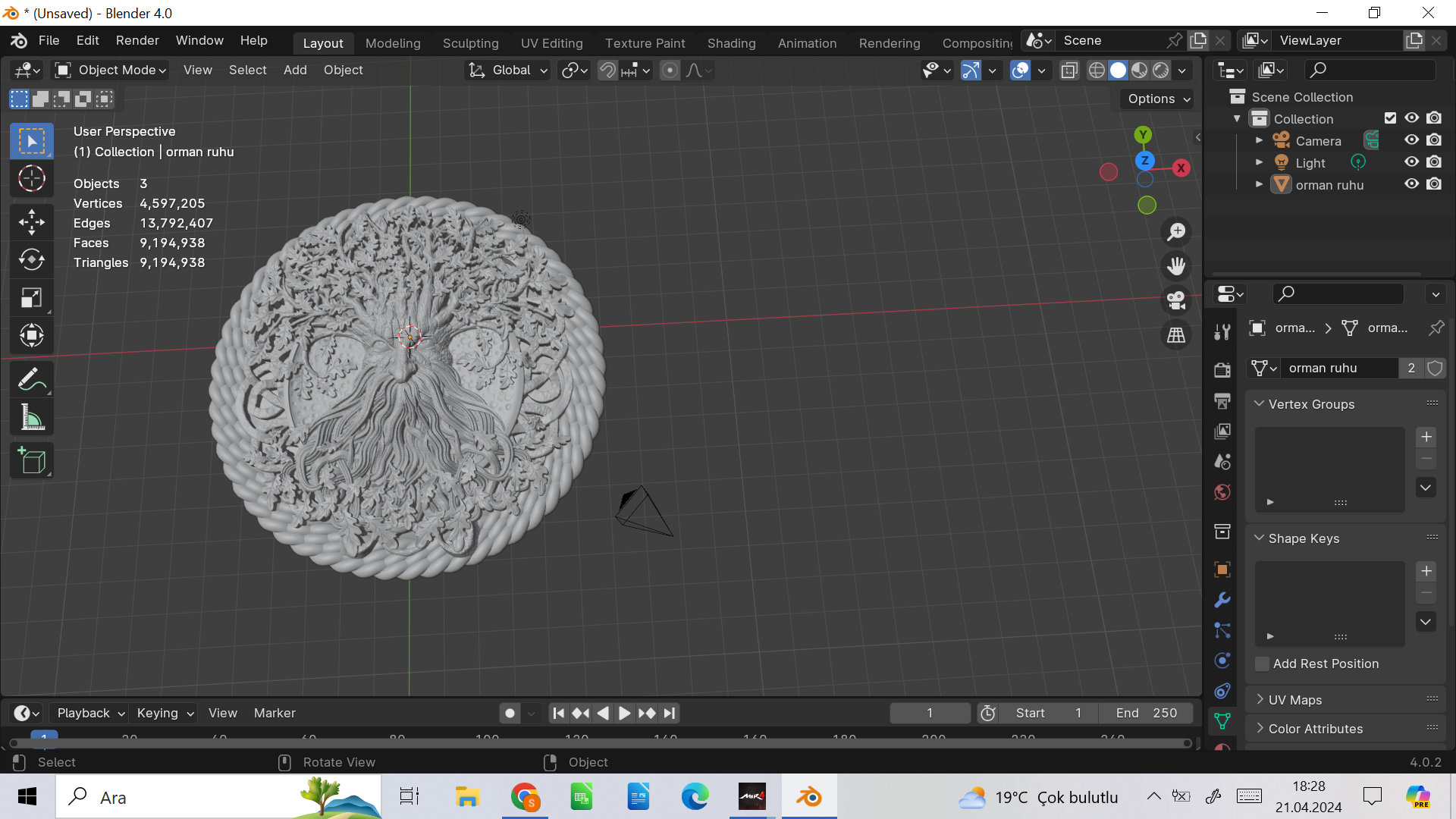Toggle the camera view icon in viewport

tap(1175, 300)
